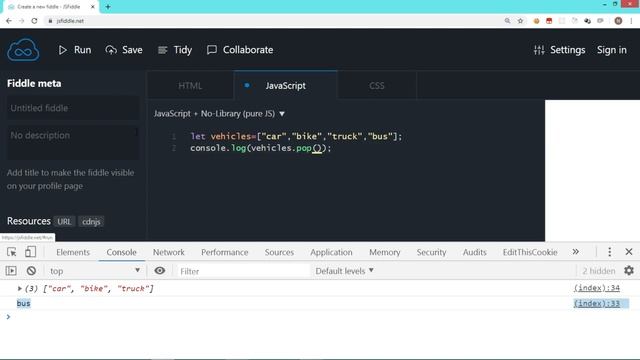
Task: Add a resource by URL
Action: (x=64, y=222)
